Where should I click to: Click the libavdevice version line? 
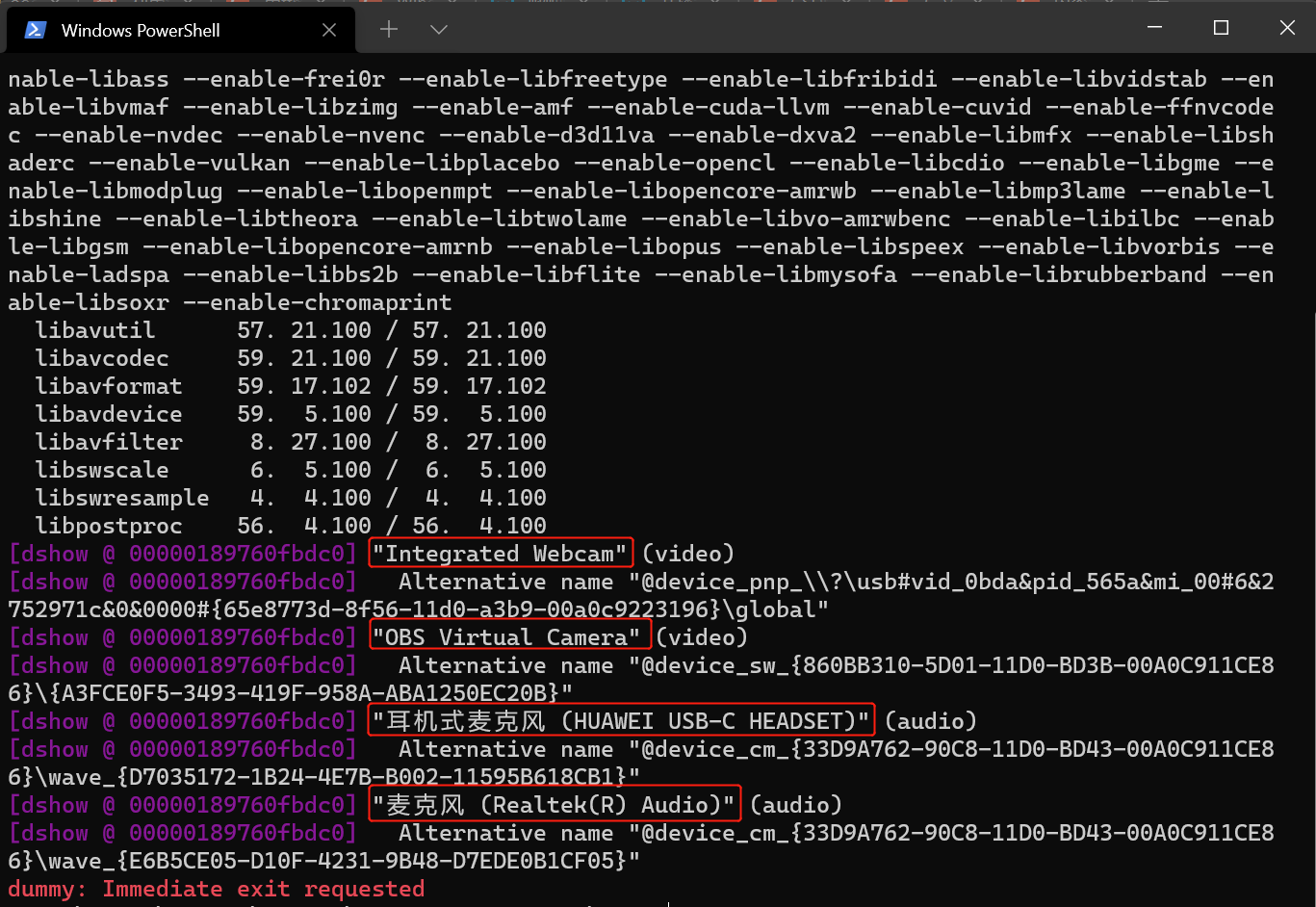point(291,414)
